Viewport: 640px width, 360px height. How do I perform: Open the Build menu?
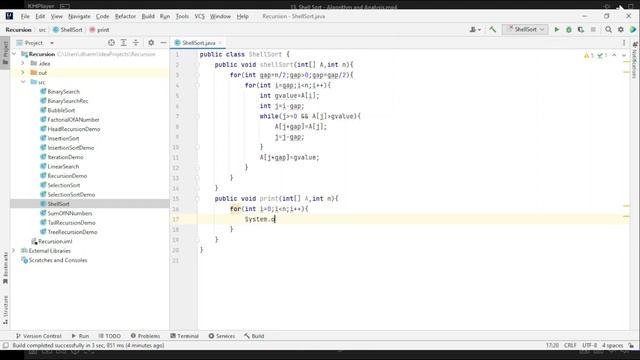(148, 16)
